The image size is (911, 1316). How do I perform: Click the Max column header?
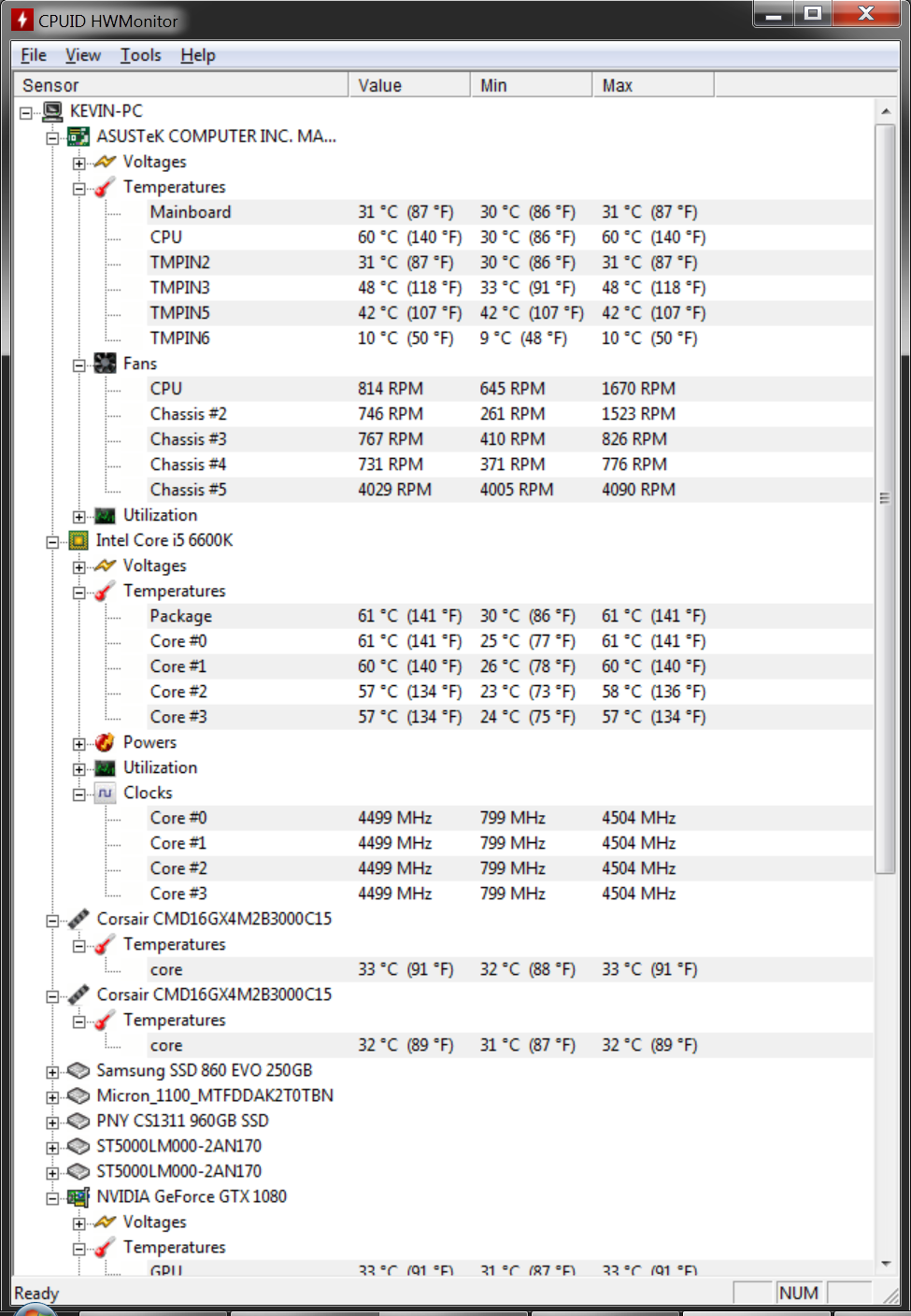coord(652,85)
